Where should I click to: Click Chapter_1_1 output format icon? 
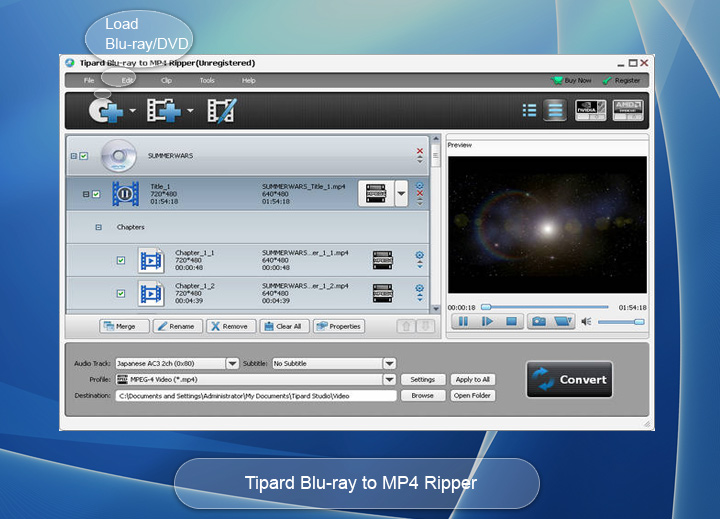tap(382, 260)
